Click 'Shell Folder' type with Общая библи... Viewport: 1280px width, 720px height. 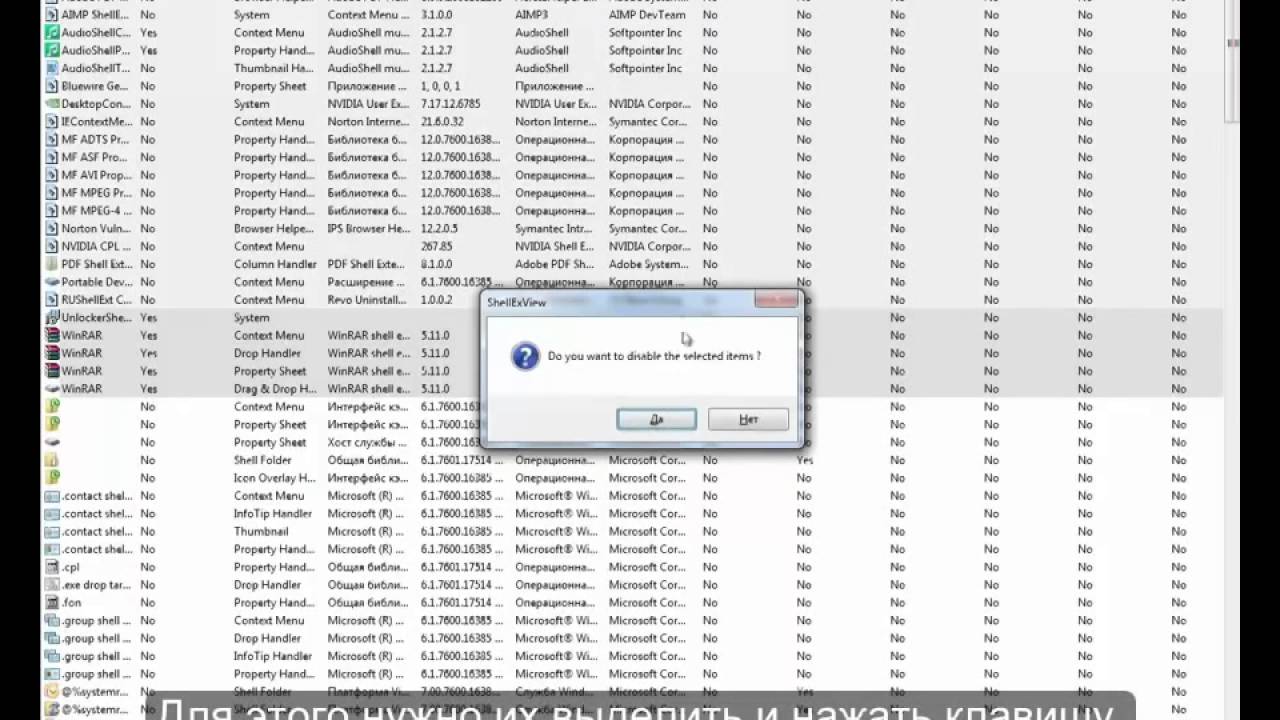pyautogui.click(x=263, y=461)
